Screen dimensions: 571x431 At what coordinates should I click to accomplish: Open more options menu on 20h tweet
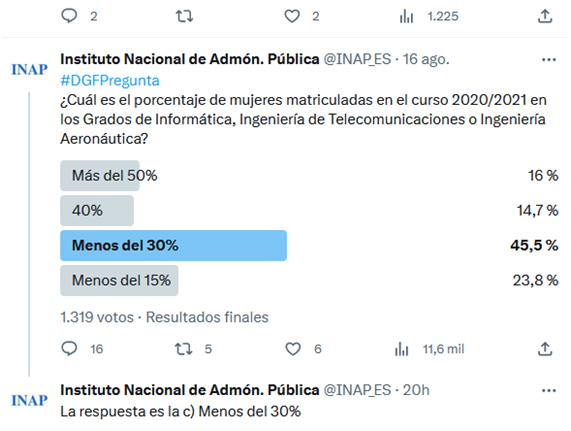(x=549, y=391)
